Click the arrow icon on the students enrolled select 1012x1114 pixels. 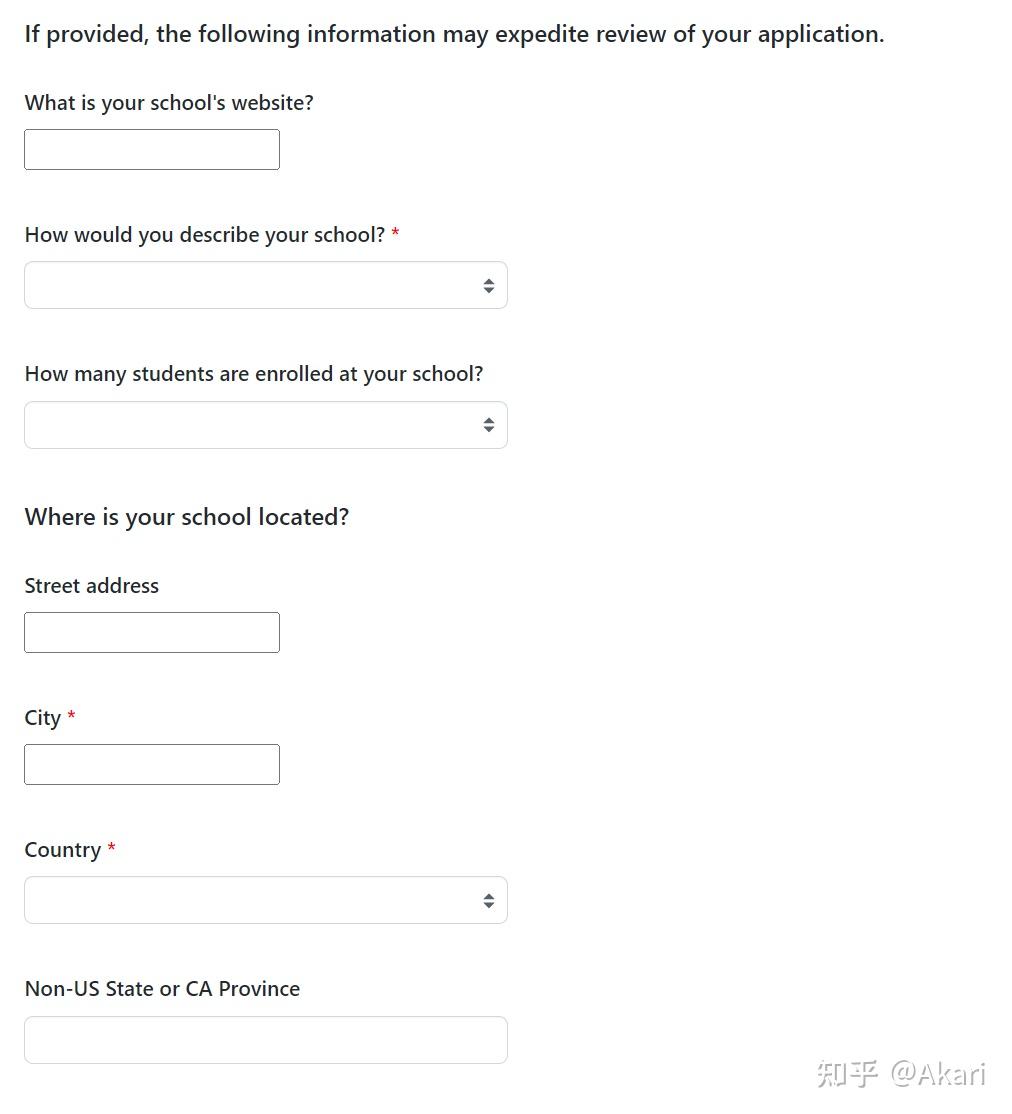(489, 425)
